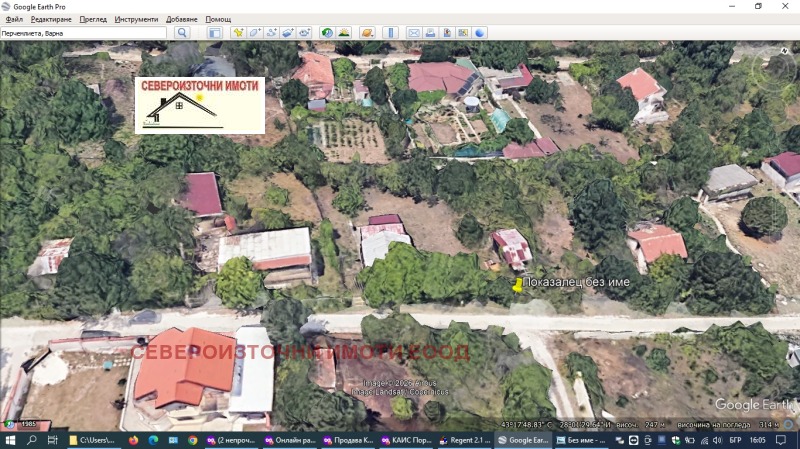The image size is (800, 449).
Task: Click the eye altitude value 314 м
Action: (769, 425)
